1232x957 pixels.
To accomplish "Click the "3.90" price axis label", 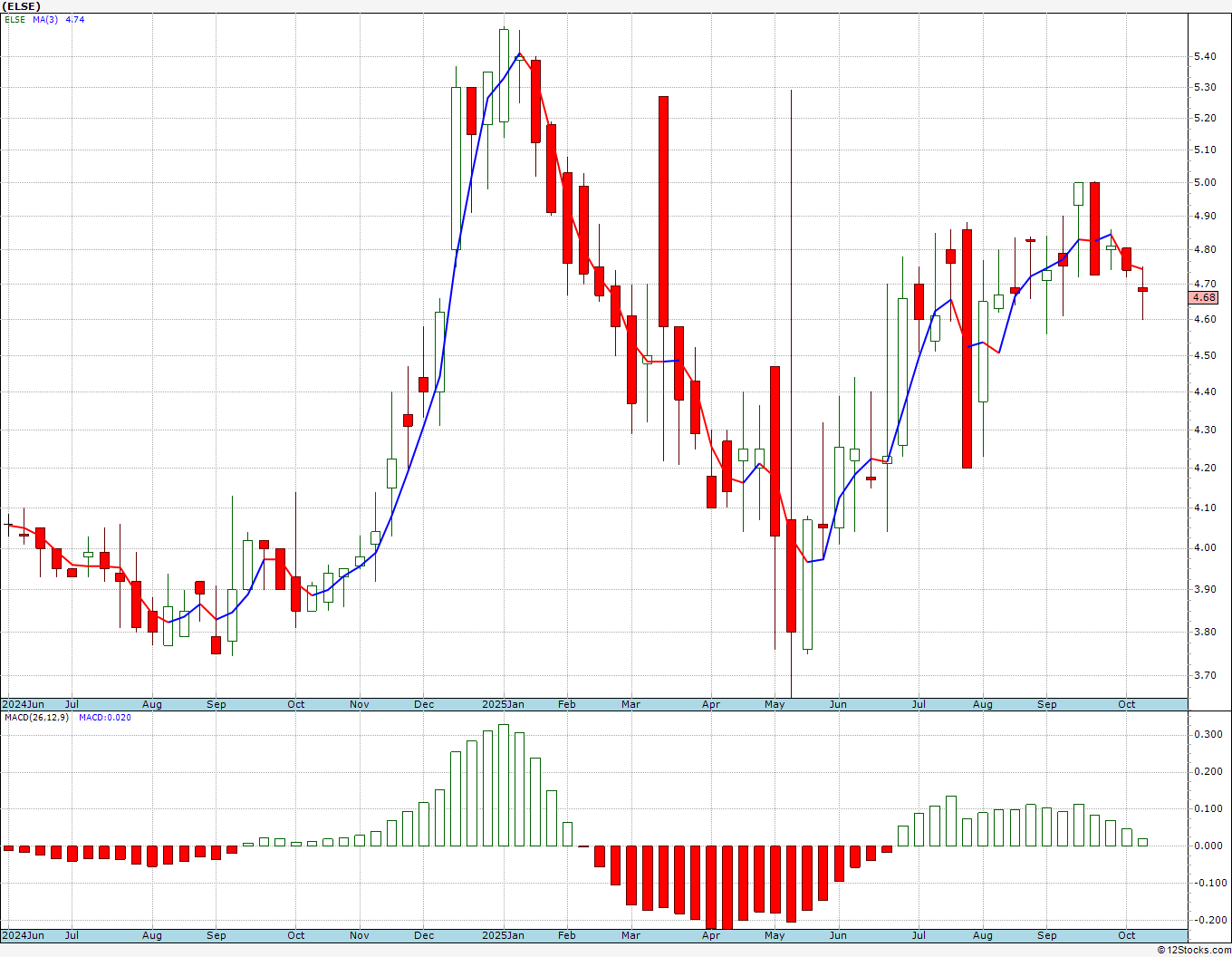I will click(x=1205, y=589).
